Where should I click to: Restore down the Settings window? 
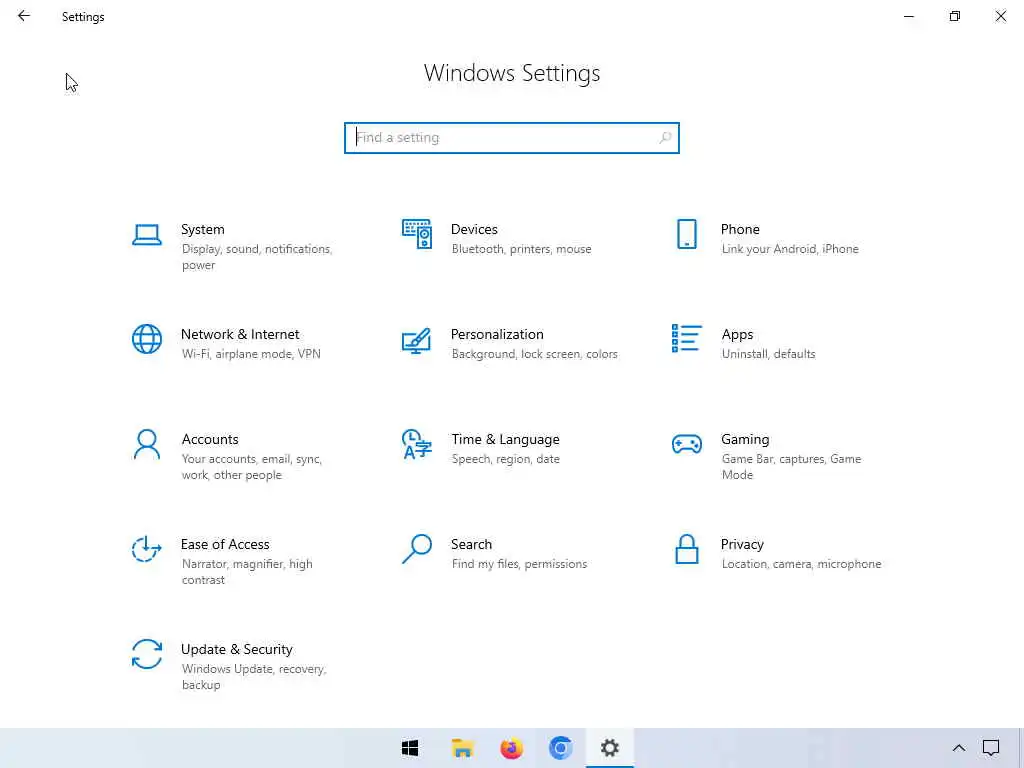coord(955,16)
